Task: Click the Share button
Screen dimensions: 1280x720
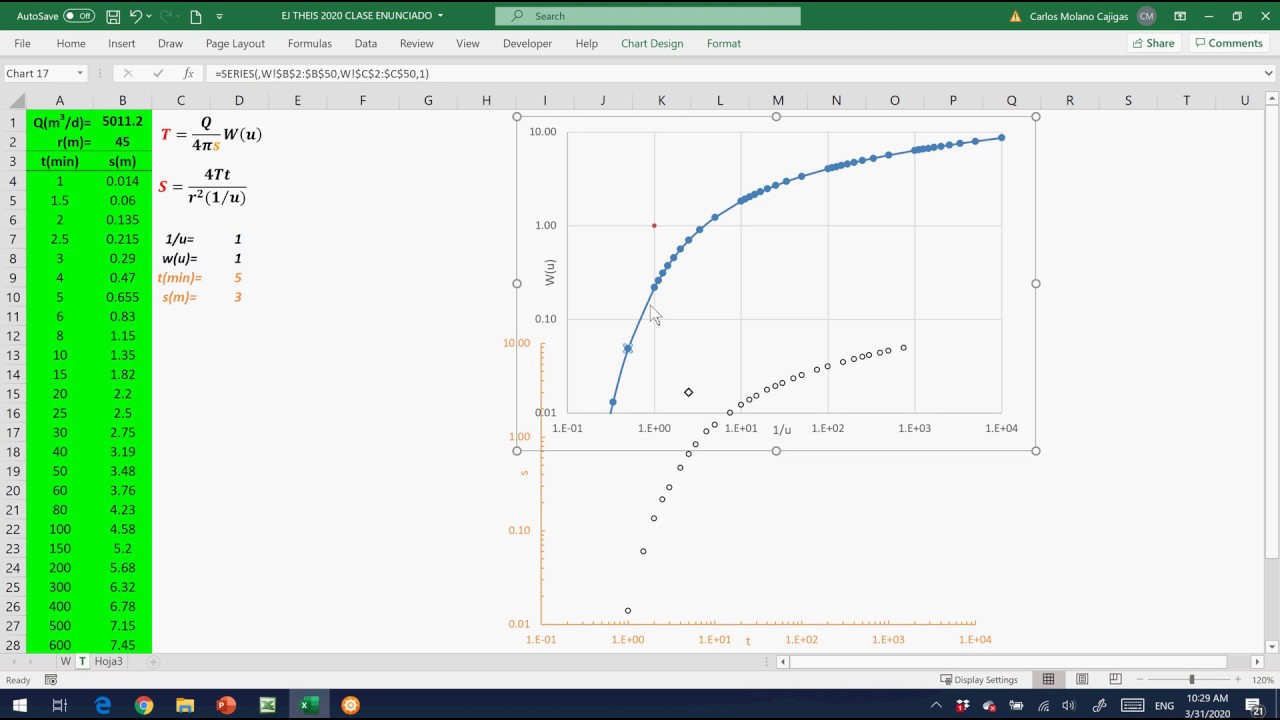Action: coord(1153,43)
